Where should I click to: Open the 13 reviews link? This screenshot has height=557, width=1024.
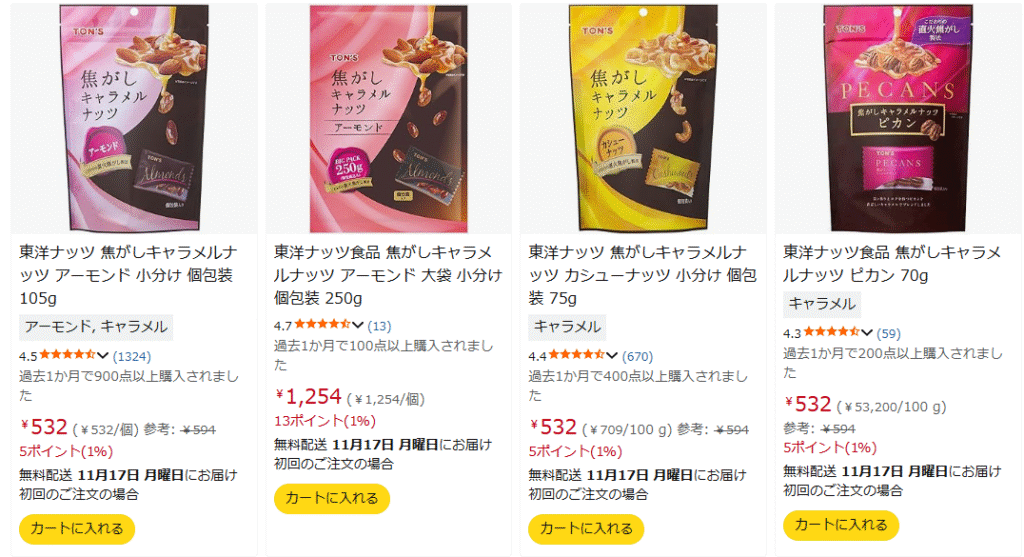tap(379, 326)
